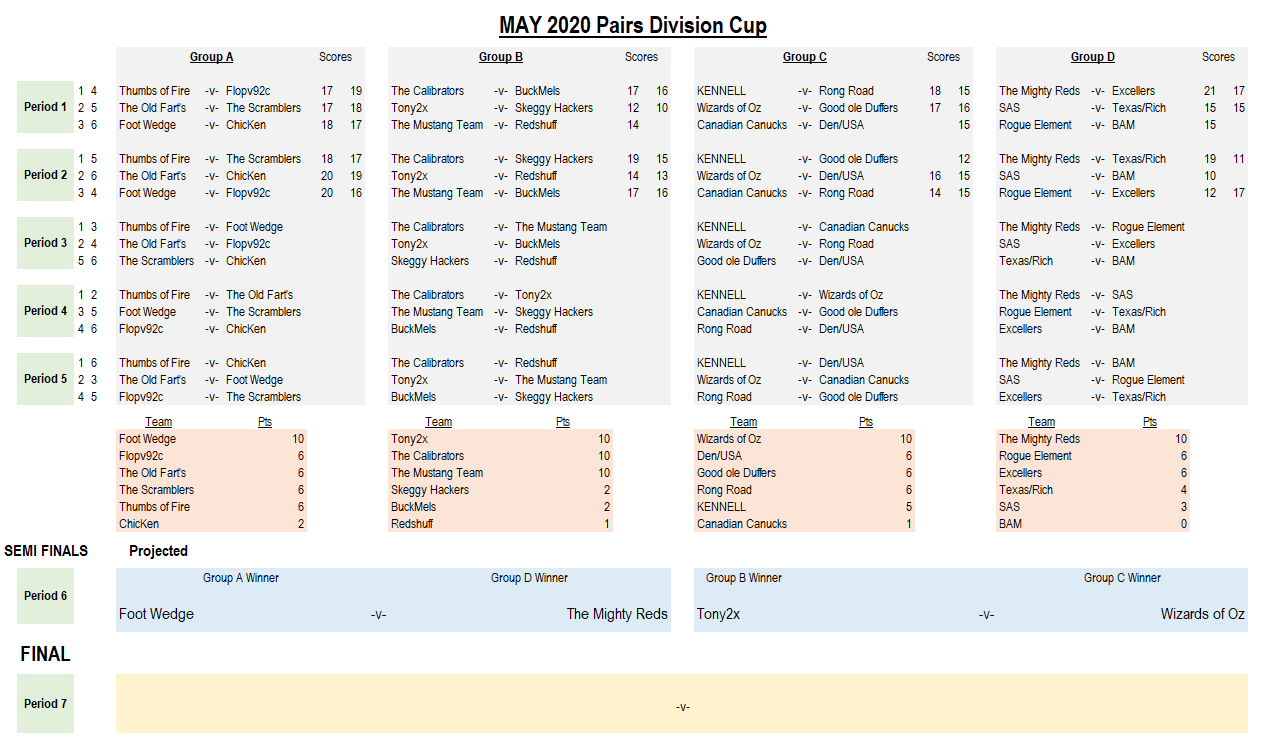This screenshot has width=1265, height=750.
Task: Select the empty final matchup -v- cell
Action: (682, 707)
